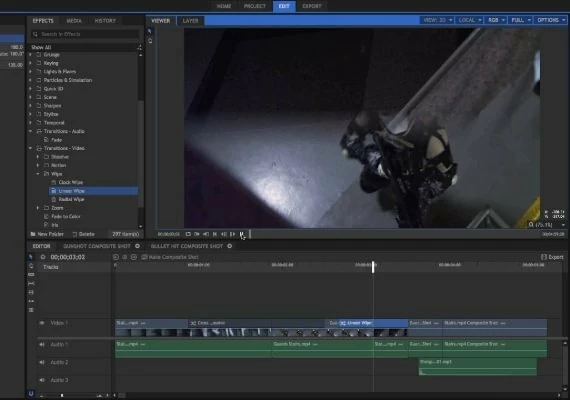Expand the Keying effects folder
570x400 pixels.
point(31,63)
